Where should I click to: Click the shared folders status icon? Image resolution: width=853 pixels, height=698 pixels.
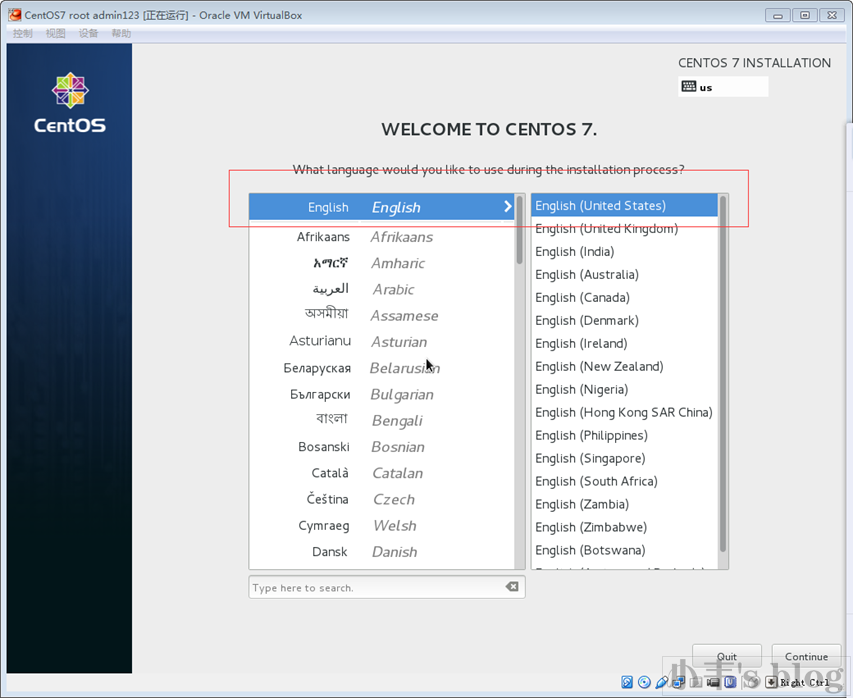coord(696,682)
